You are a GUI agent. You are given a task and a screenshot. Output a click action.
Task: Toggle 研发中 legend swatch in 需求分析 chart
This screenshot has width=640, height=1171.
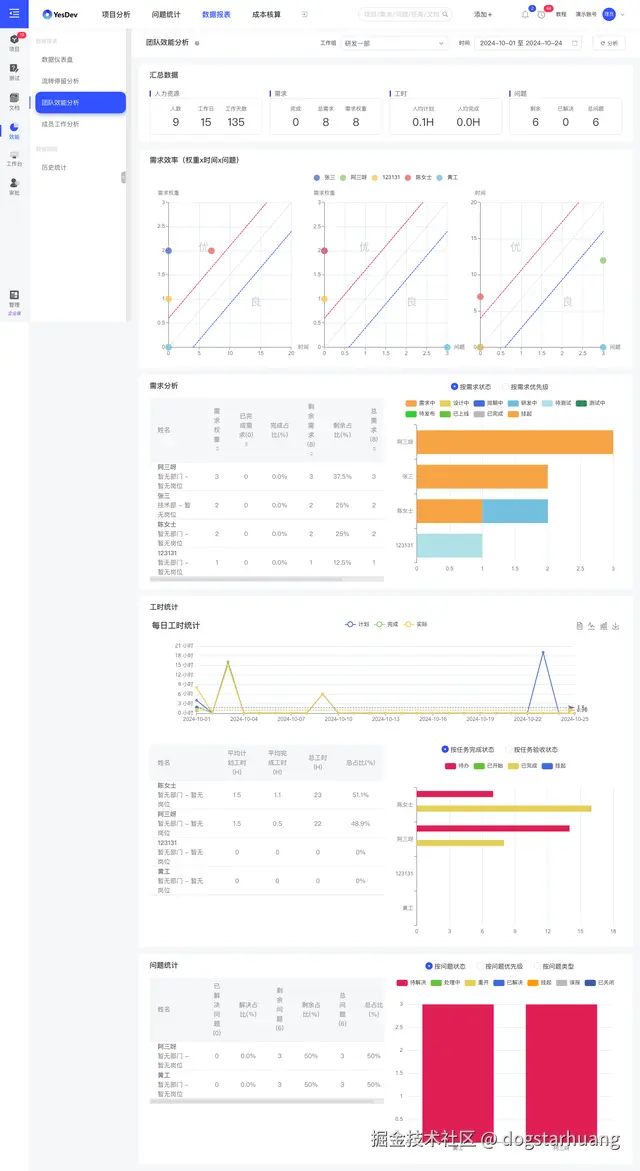[x=515, y=403]
